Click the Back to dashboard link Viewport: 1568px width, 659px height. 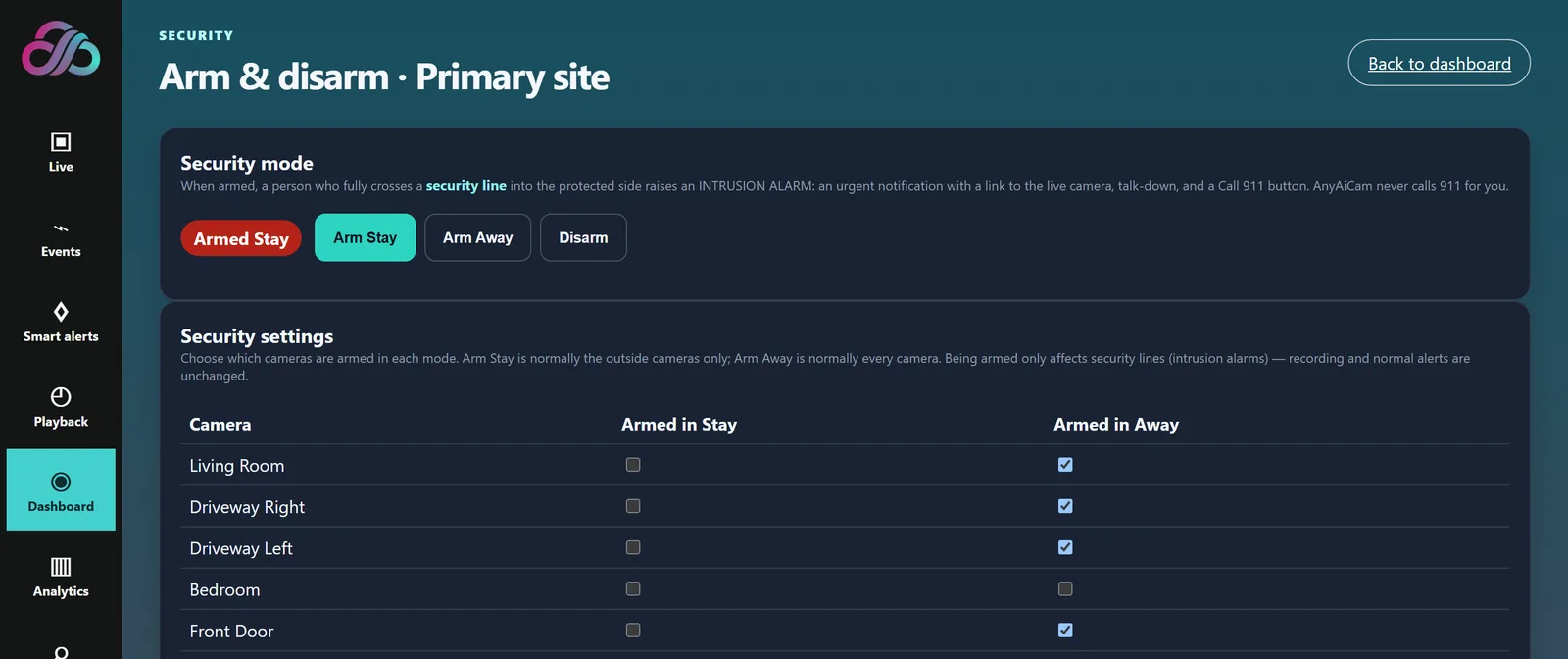(x=1439, y=63)
